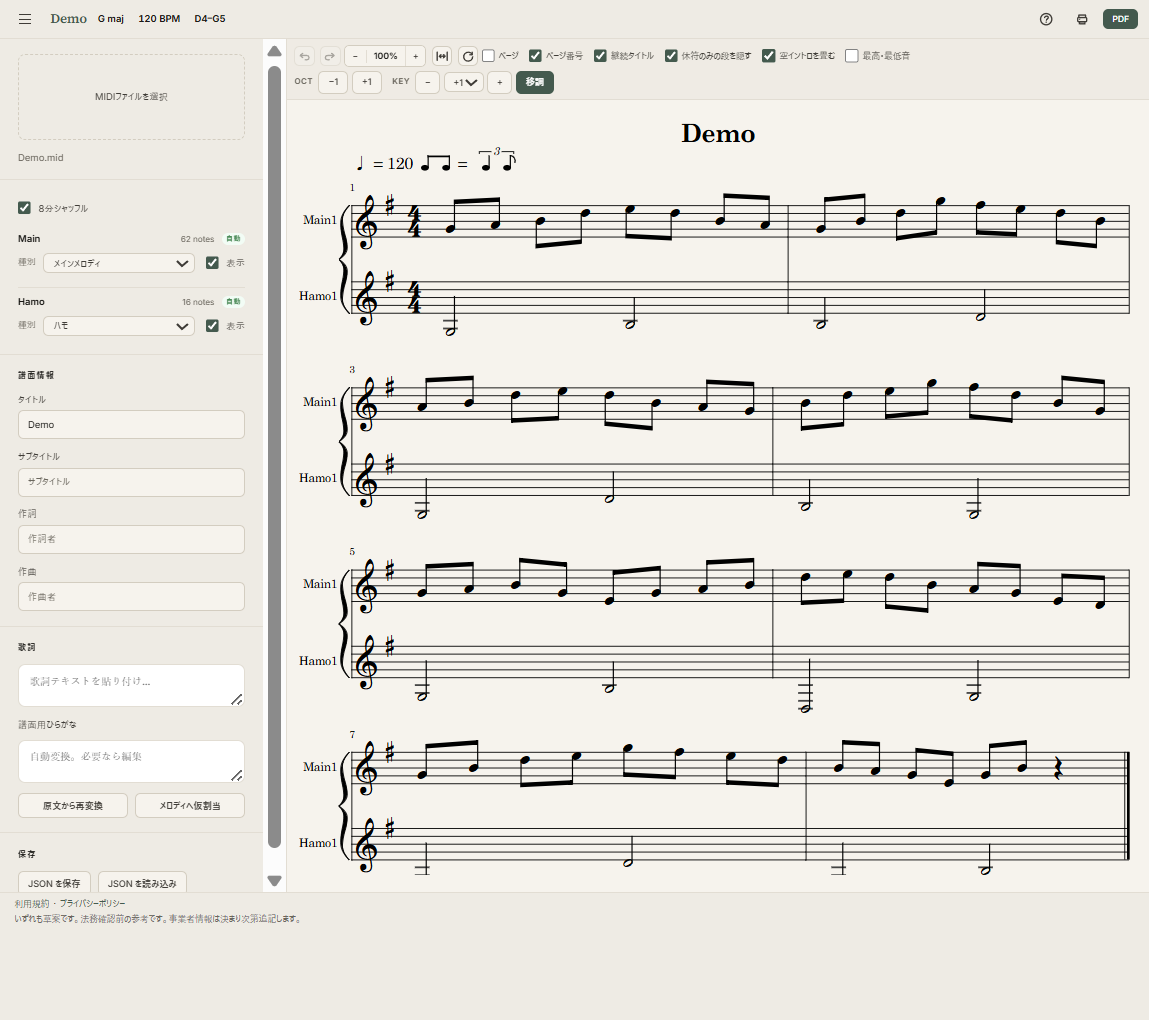Screen dimensions: 1149x1020
Task: Click the fit-to-width icon
Action: 442,56
